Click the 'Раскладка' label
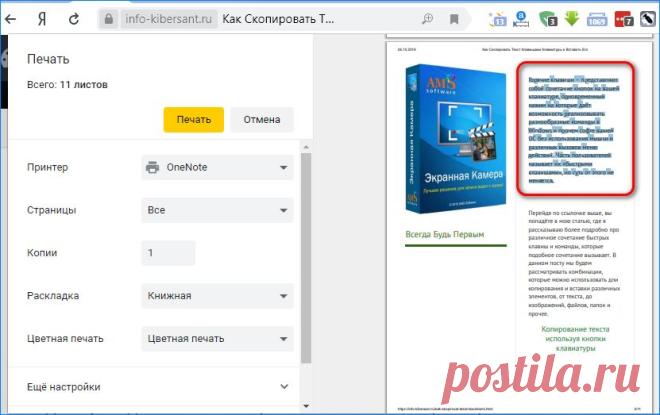Viewport: 660px width, 415px height. click(x=53, y=296)
